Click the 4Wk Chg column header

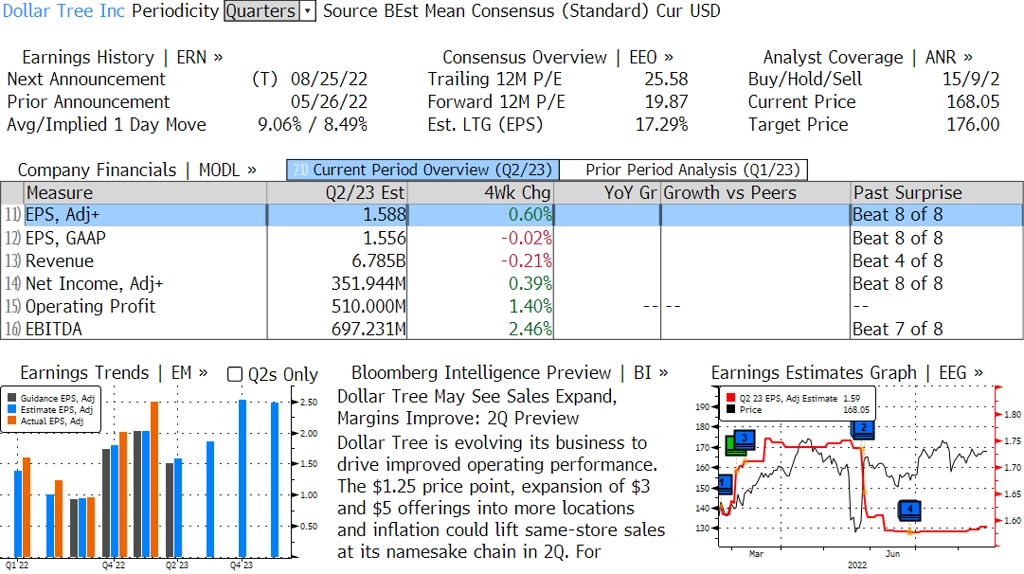480,193
